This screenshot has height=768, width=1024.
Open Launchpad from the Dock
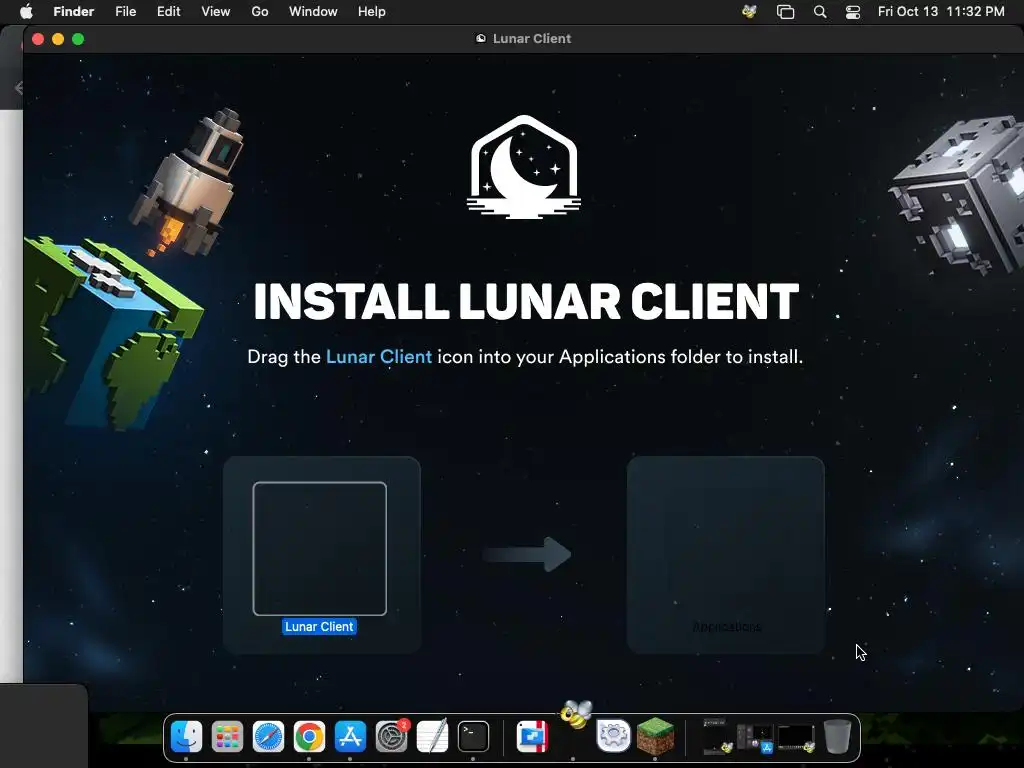[x=227, y=737]
